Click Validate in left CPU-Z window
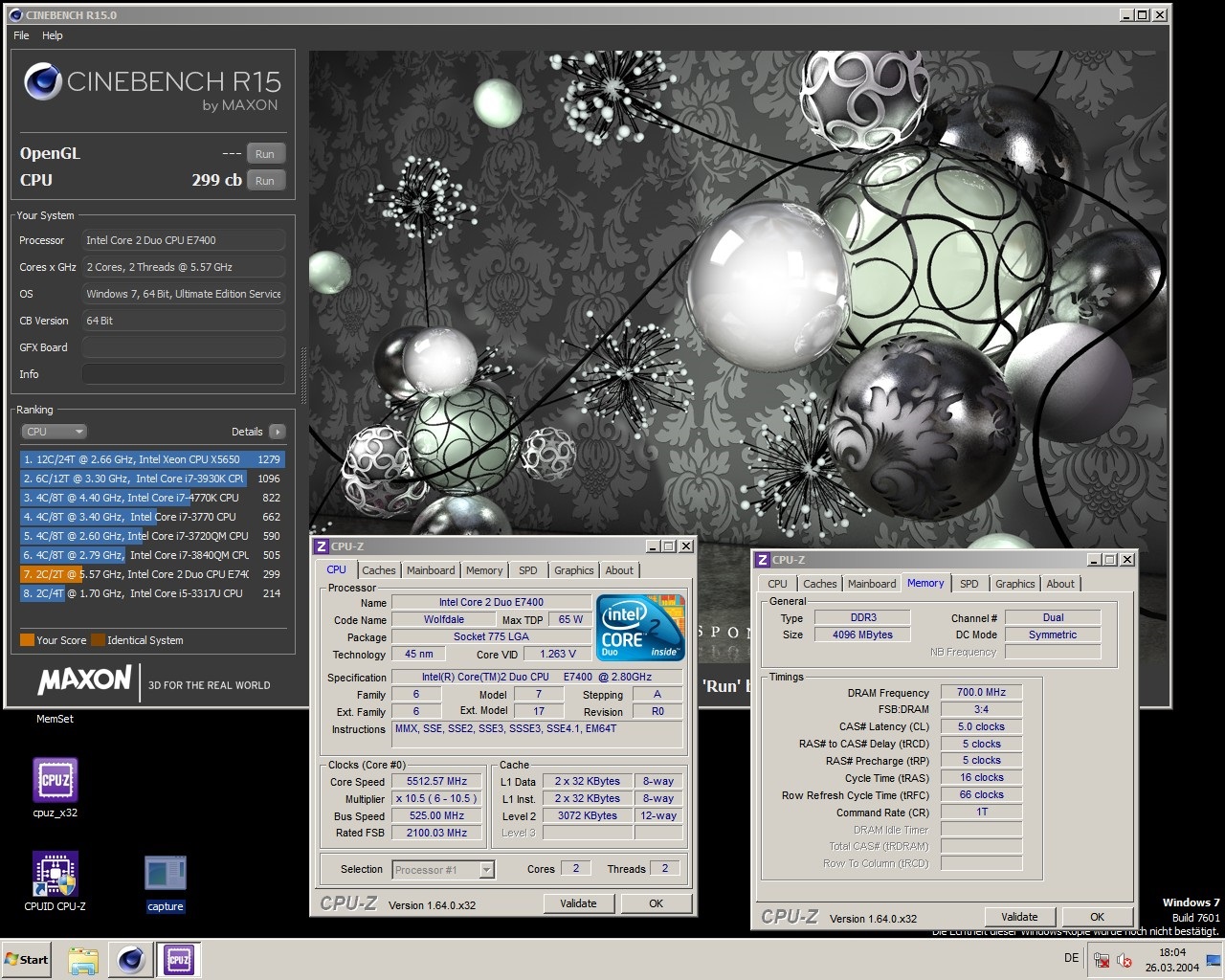 578,903
